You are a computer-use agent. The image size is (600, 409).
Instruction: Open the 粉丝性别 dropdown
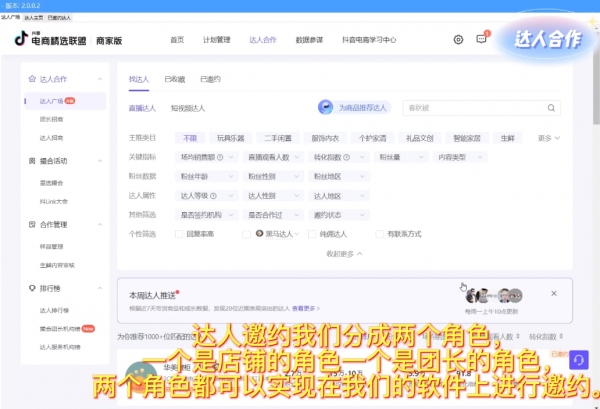click(x=273, y=176)
